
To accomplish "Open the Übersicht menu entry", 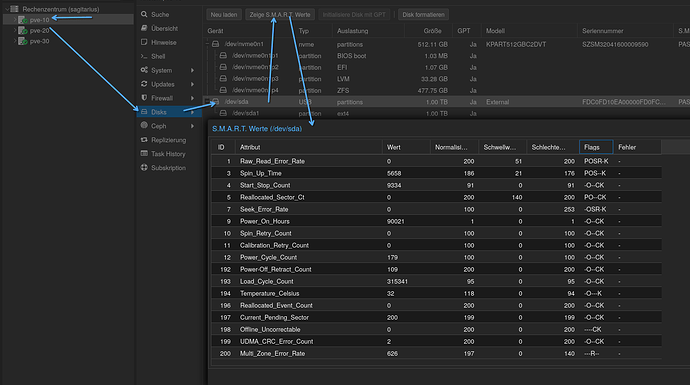I will point(168,29).
